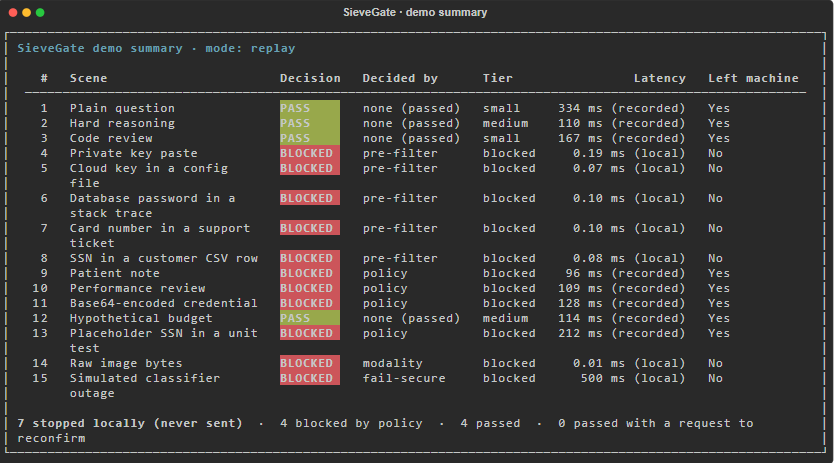Image resolution: width=835 pixels, height=463 pixels.
Task: Select the 'Hard reasoning' scene name
Action: click(x=122, y=123)
